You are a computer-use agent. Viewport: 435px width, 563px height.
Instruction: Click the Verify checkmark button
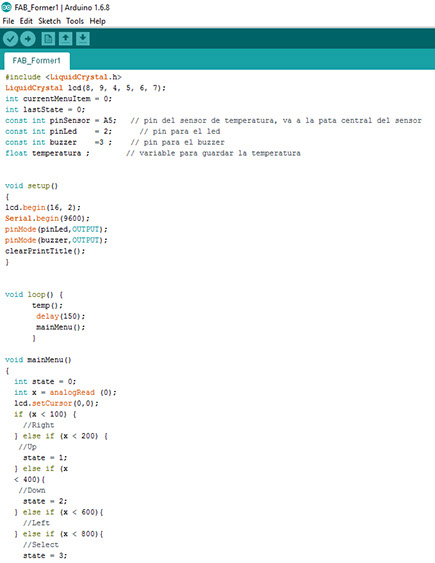click(10, 39)
